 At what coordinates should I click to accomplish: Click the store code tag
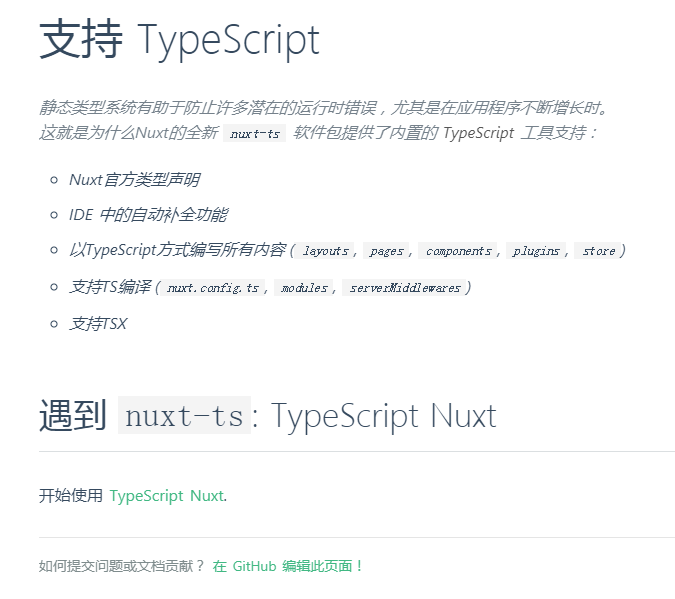(598, 251)
